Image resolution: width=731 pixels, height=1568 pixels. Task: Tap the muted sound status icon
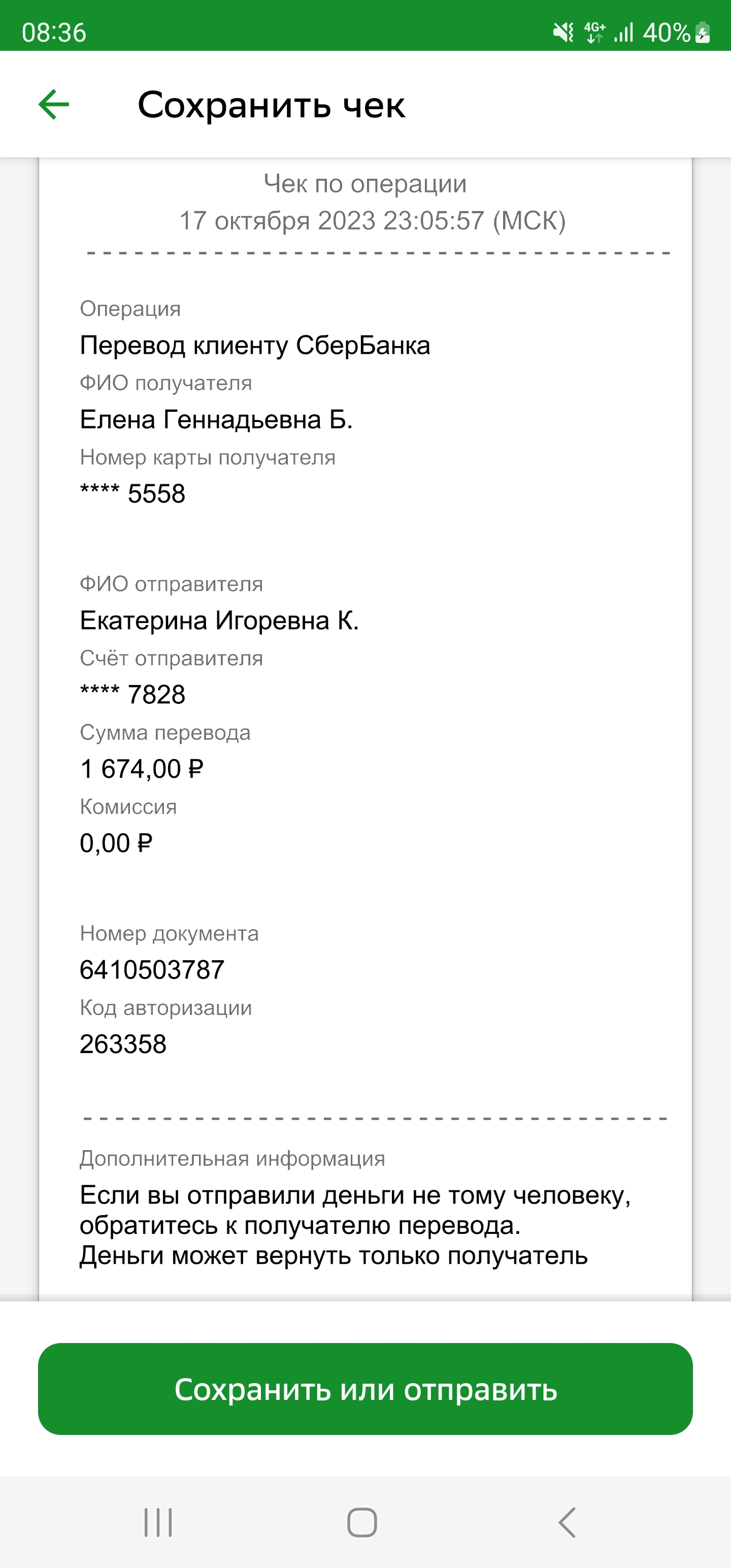click(x=563, y=32)
